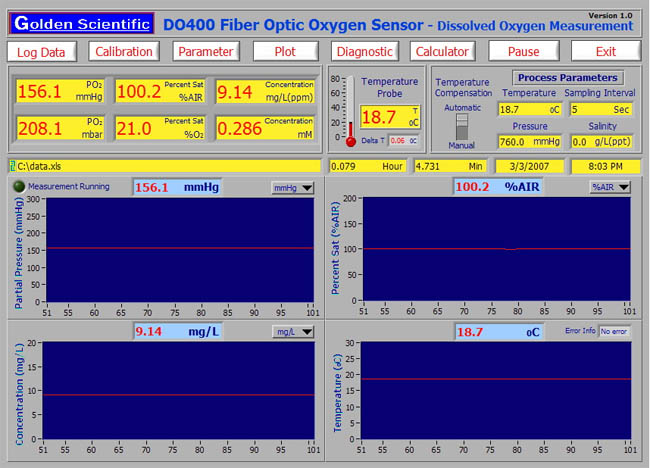This screenshot has height=468, width=650.
Task: Click the date field 3/3/2007
Action: tap(529, 166)
